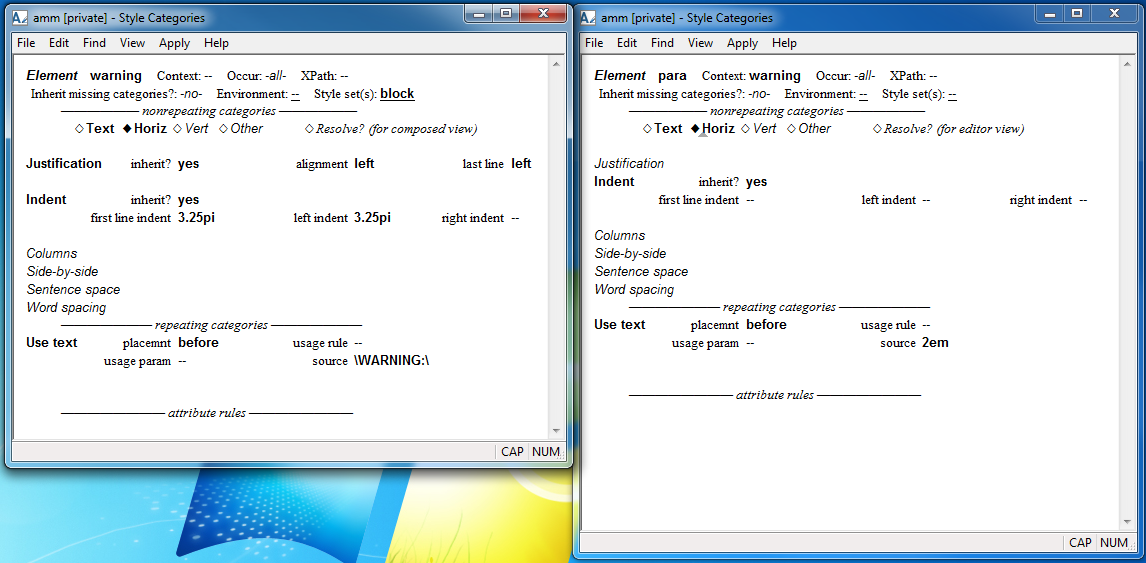1146x563 pixels.
Task: Open Columns category in para window
Action: click(620, 235)
